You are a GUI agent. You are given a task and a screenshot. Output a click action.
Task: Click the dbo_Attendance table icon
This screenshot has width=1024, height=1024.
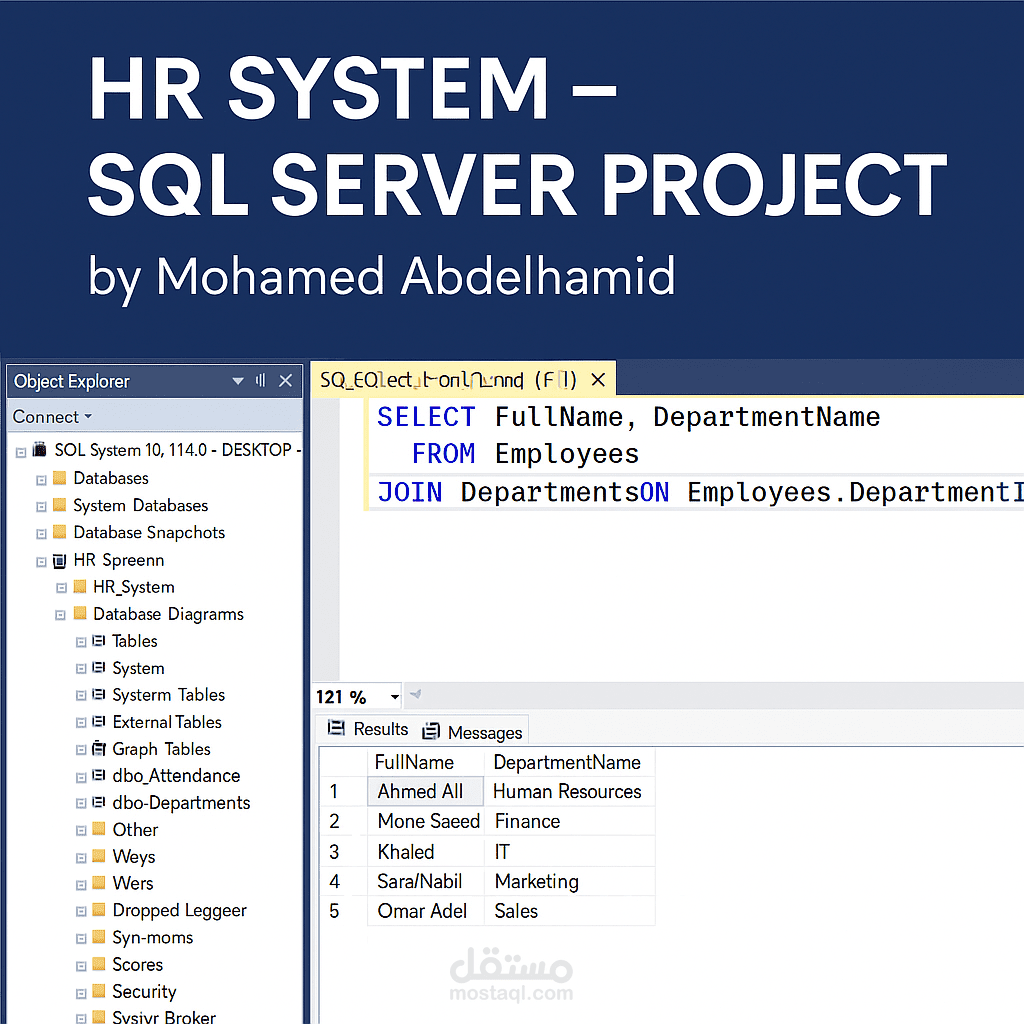pyautogui.click(x=99, y=775)
